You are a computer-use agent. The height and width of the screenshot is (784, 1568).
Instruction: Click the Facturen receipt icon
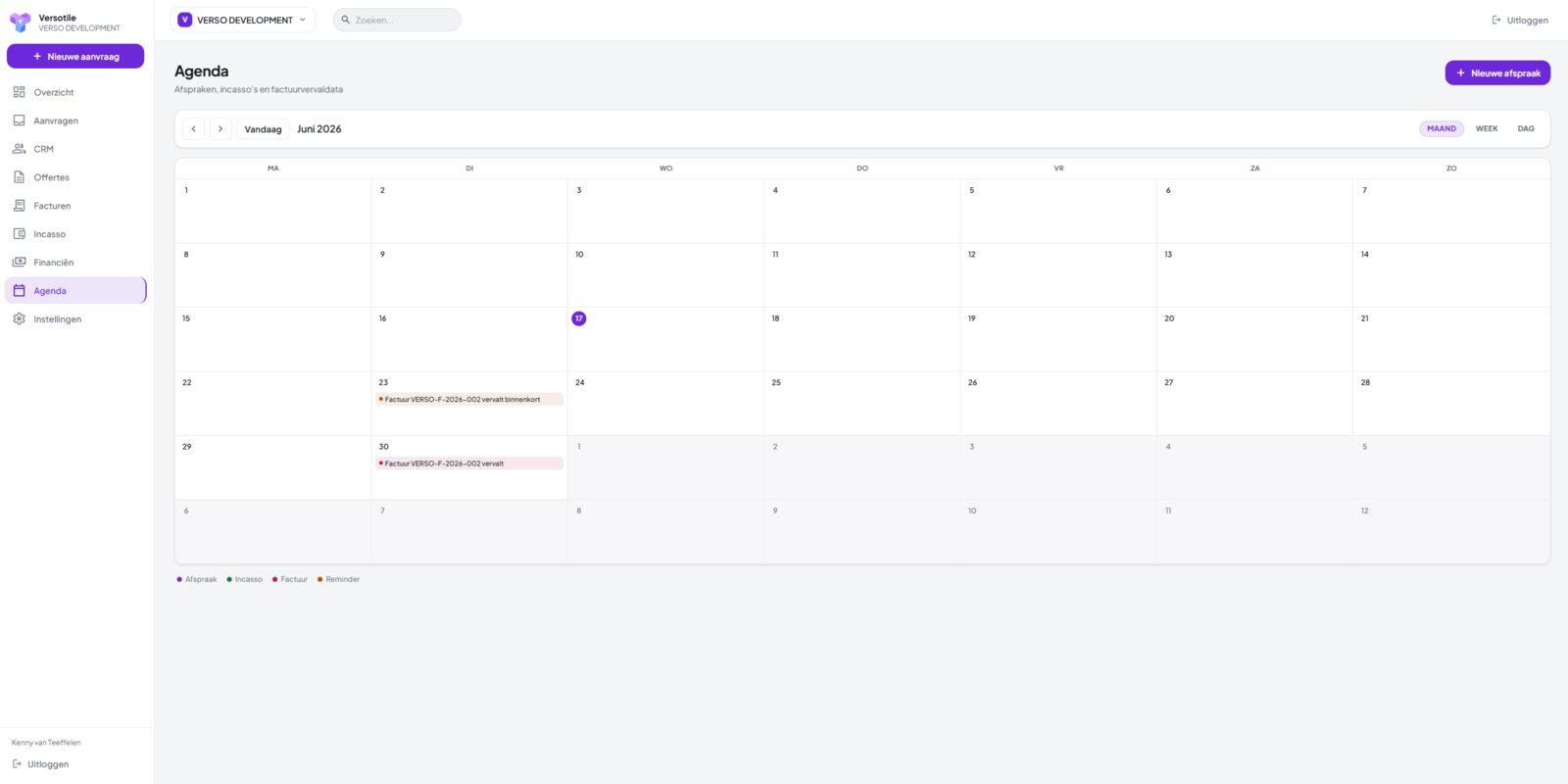(19, 206)
